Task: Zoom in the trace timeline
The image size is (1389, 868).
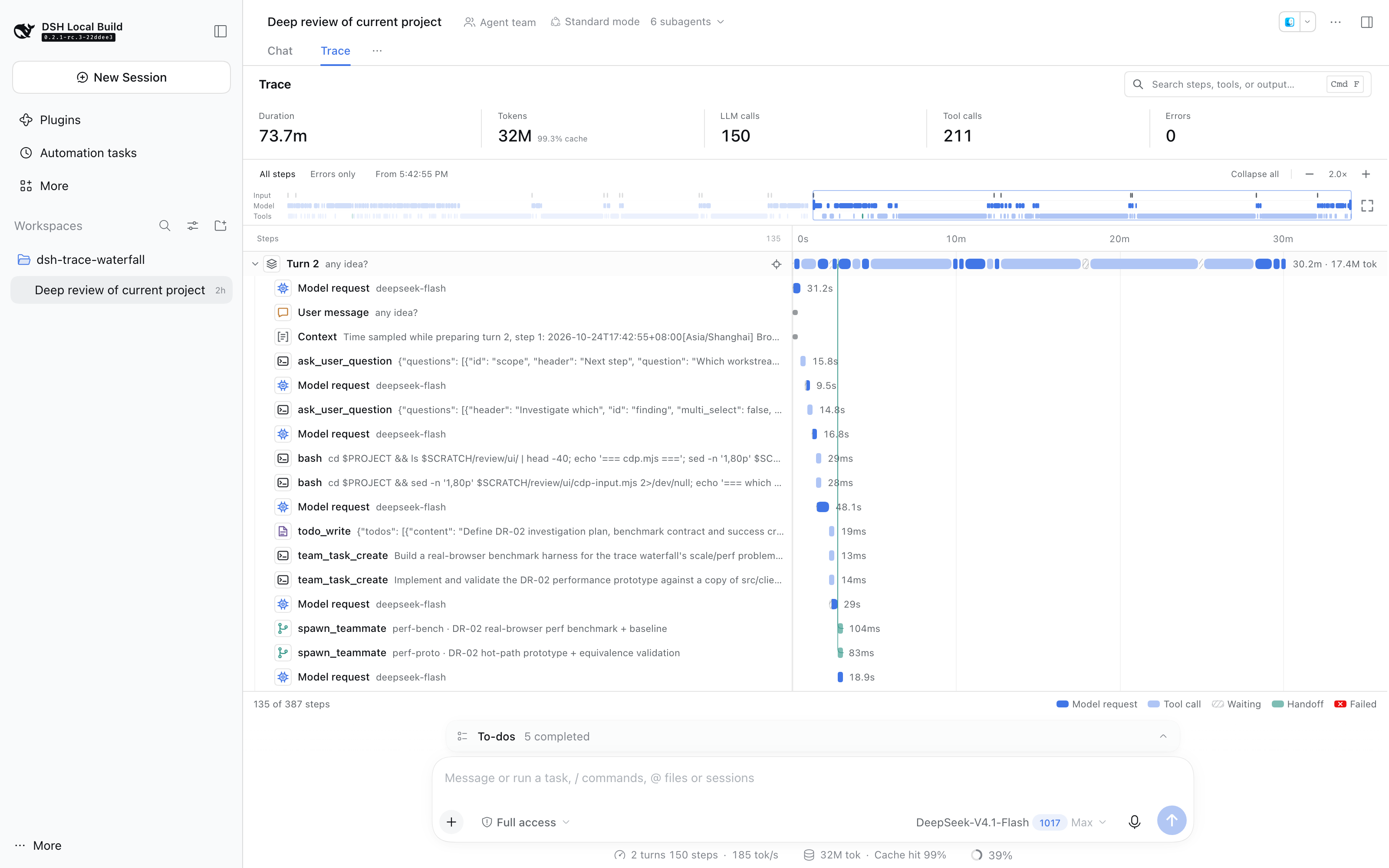Action: (1366, 174)
